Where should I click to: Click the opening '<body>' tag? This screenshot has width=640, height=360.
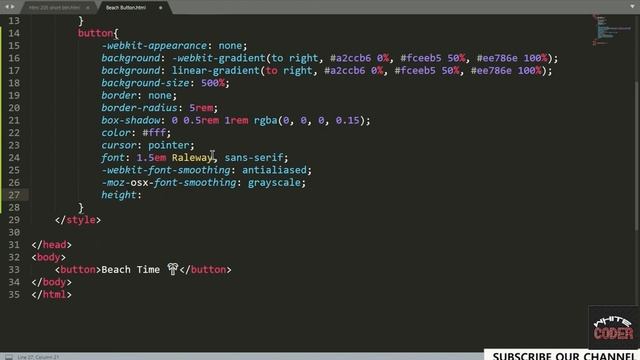click(49, 257)
